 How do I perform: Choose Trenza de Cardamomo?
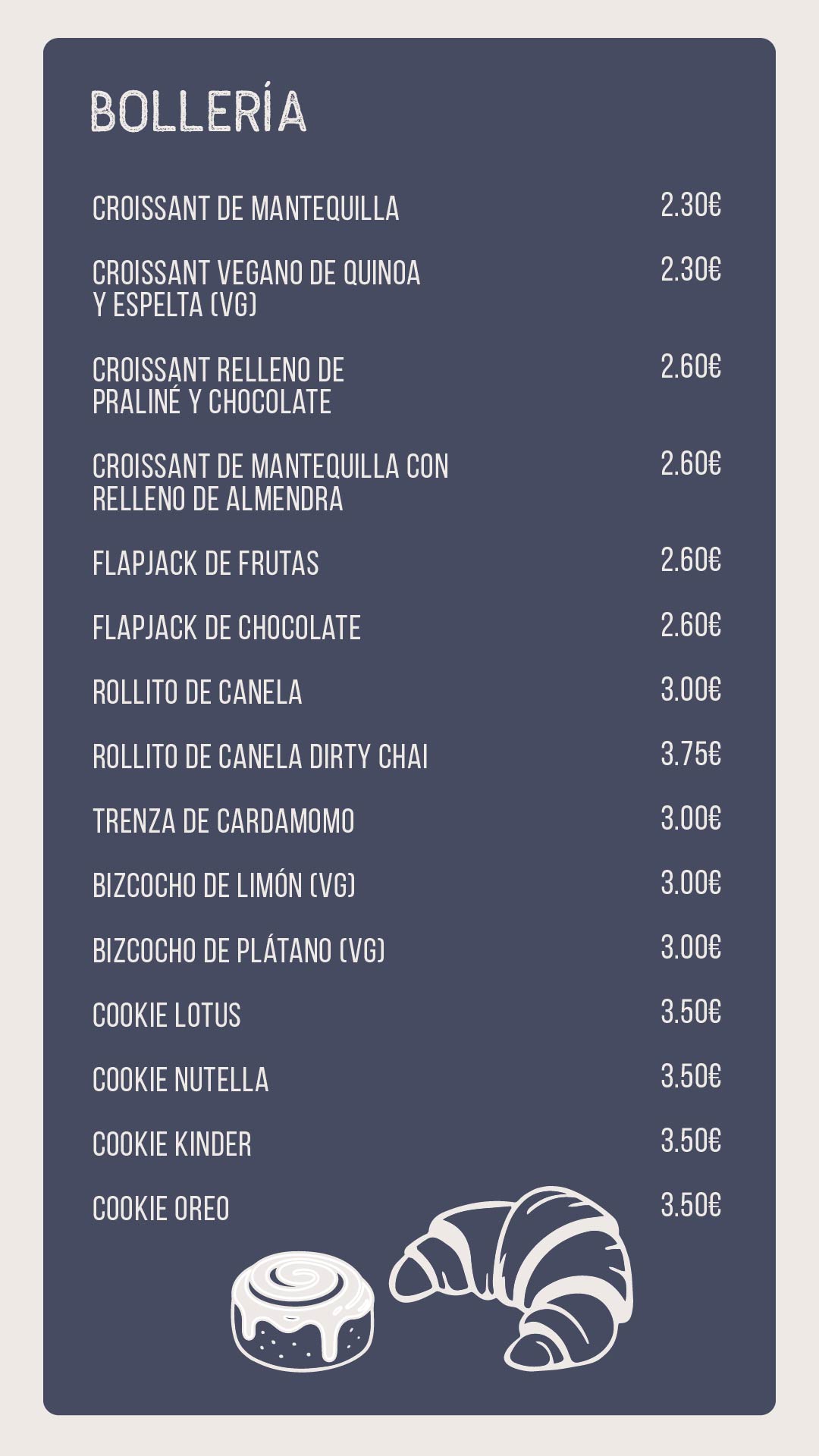pos(224,821)
